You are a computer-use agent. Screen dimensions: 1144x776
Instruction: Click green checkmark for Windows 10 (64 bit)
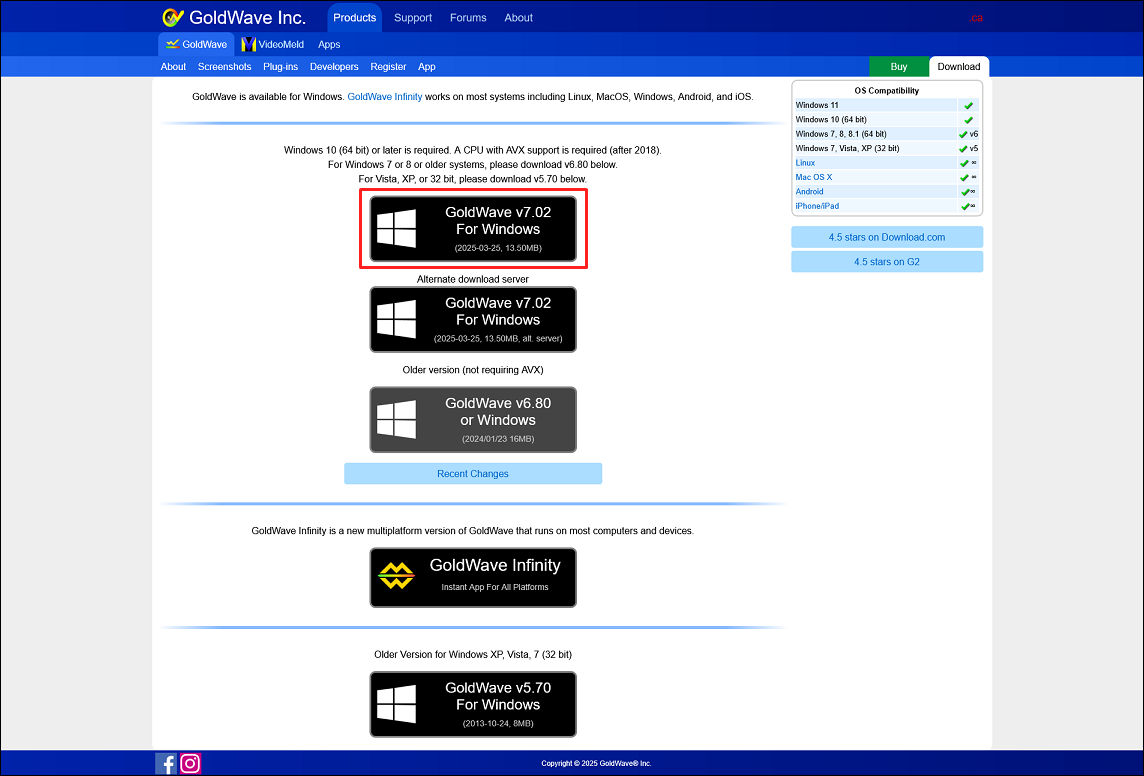(968, 120)
